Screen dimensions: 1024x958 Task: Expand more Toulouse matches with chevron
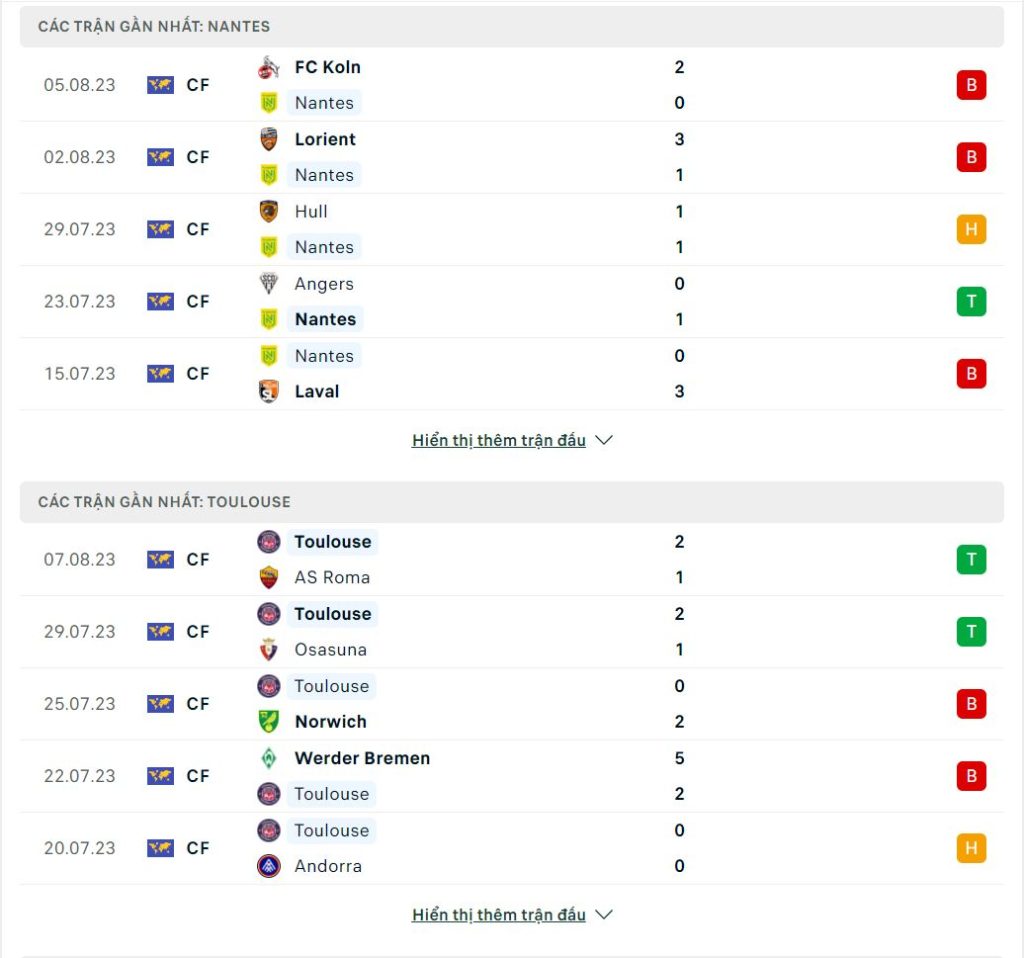coord(604,915)
